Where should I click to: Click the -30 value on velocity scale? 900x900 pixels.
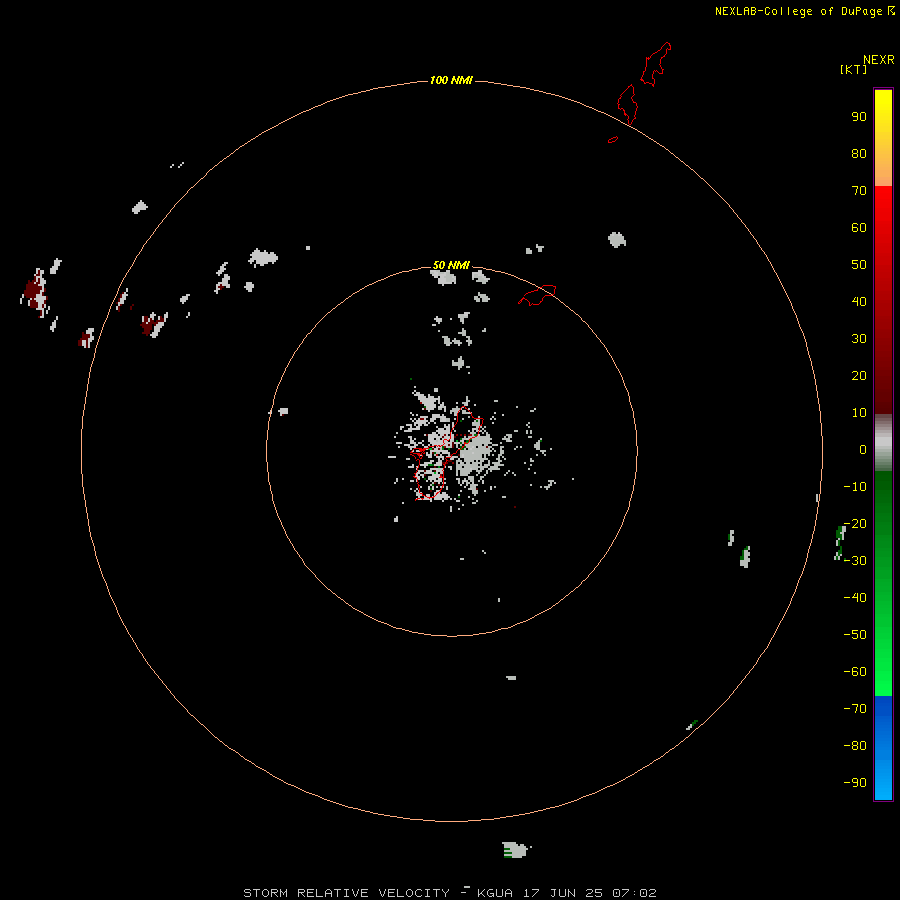[855, 561]
